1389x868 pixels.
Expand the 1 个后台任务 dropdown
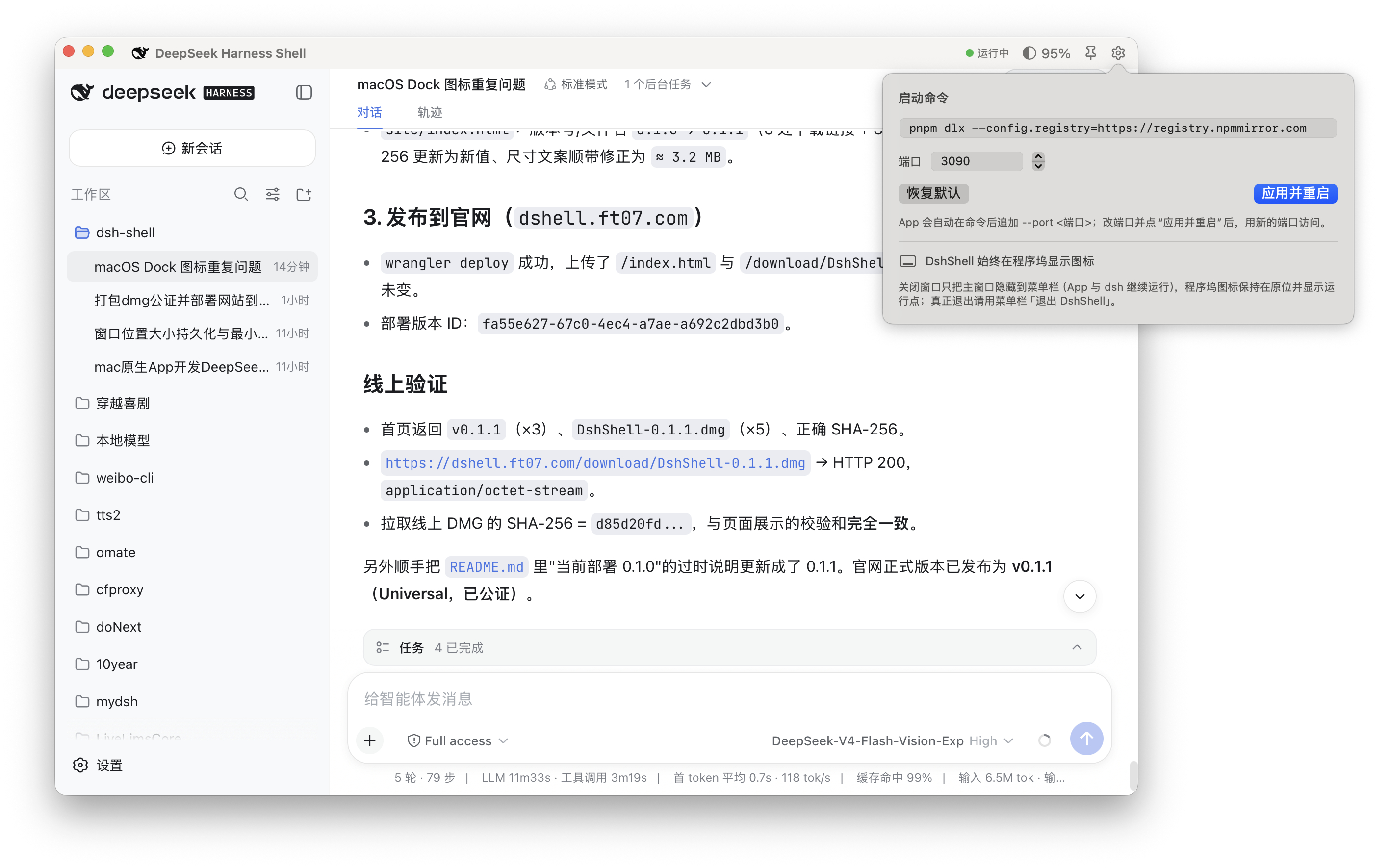coord(668,84)
